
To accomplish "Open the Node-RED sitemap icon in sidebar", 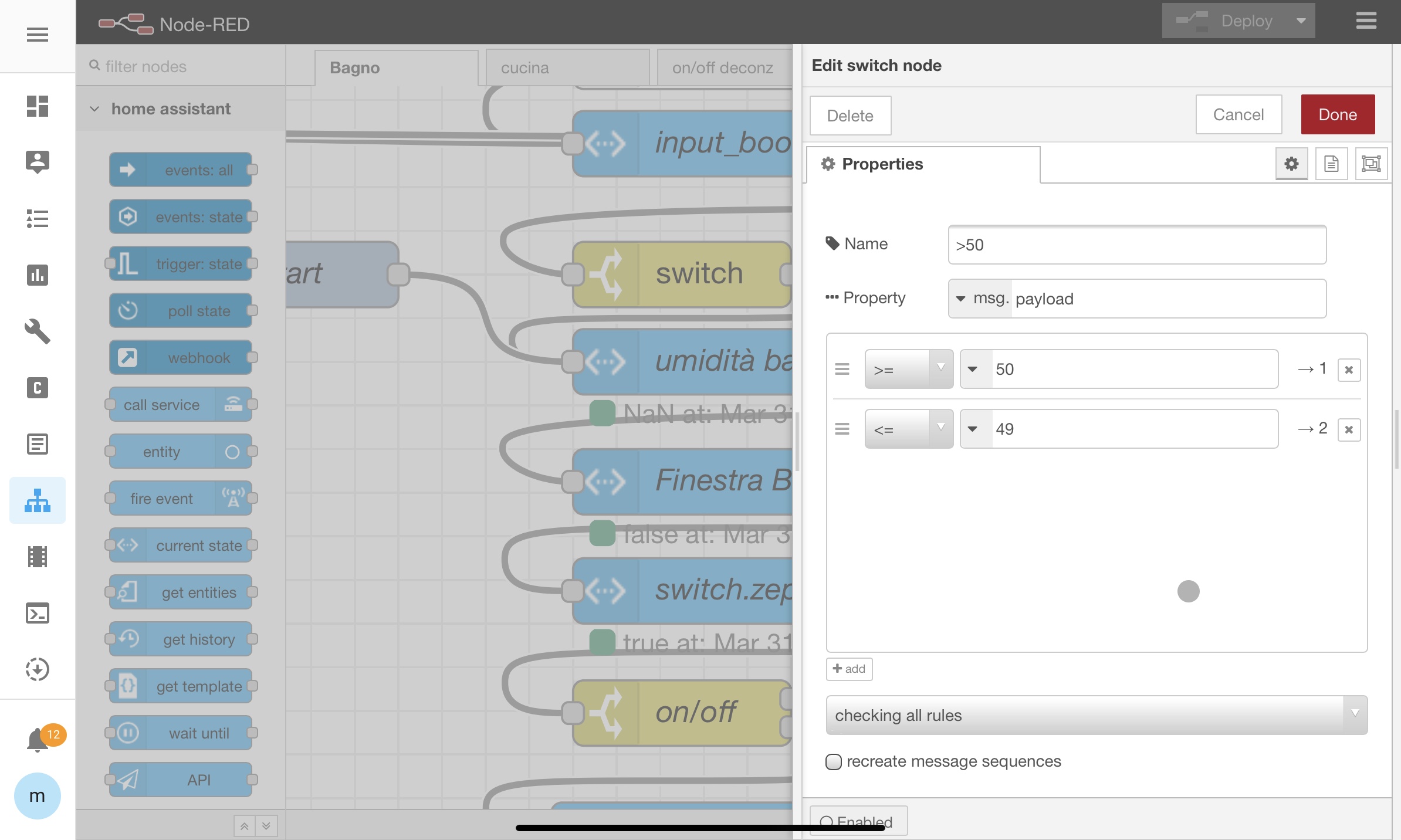I will [x=37, y=500].
